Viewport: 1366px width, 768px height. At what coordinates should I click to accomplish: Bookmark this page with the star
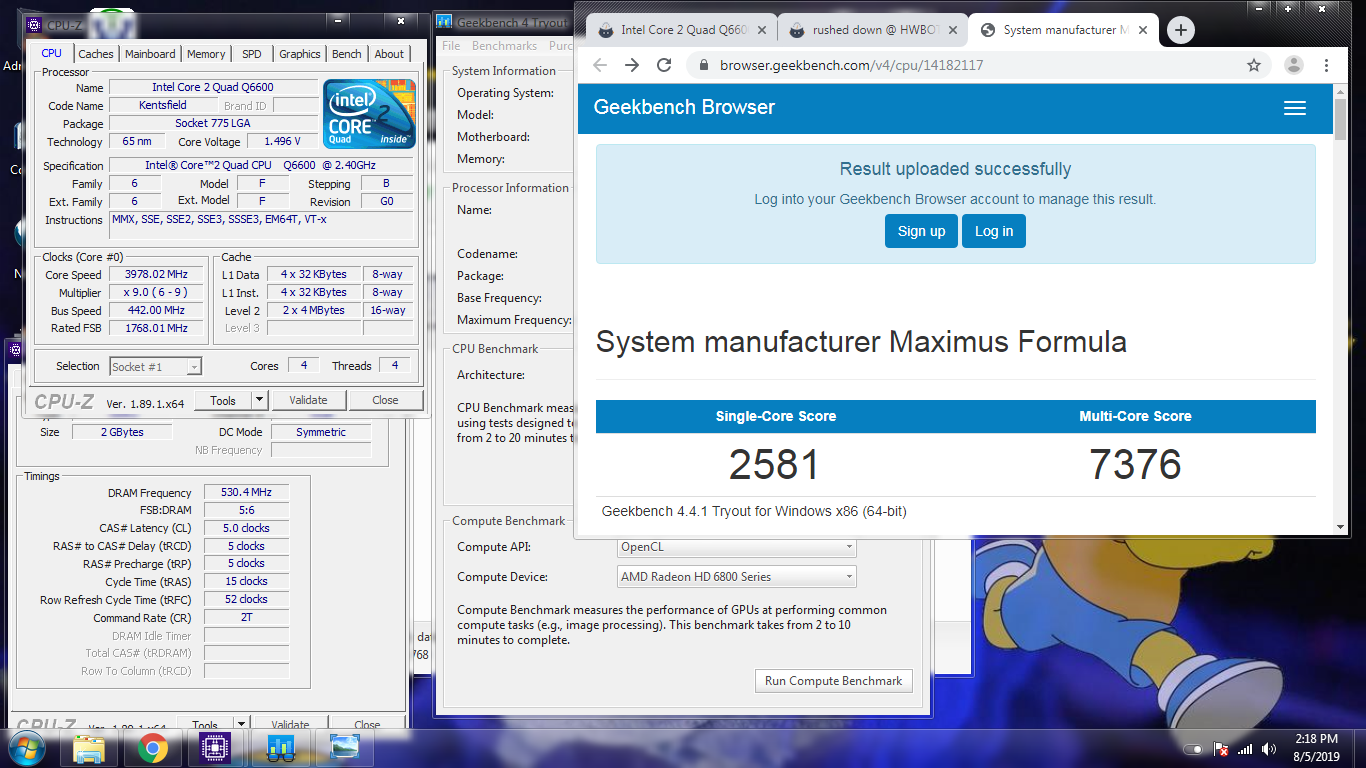[1254, 65]
